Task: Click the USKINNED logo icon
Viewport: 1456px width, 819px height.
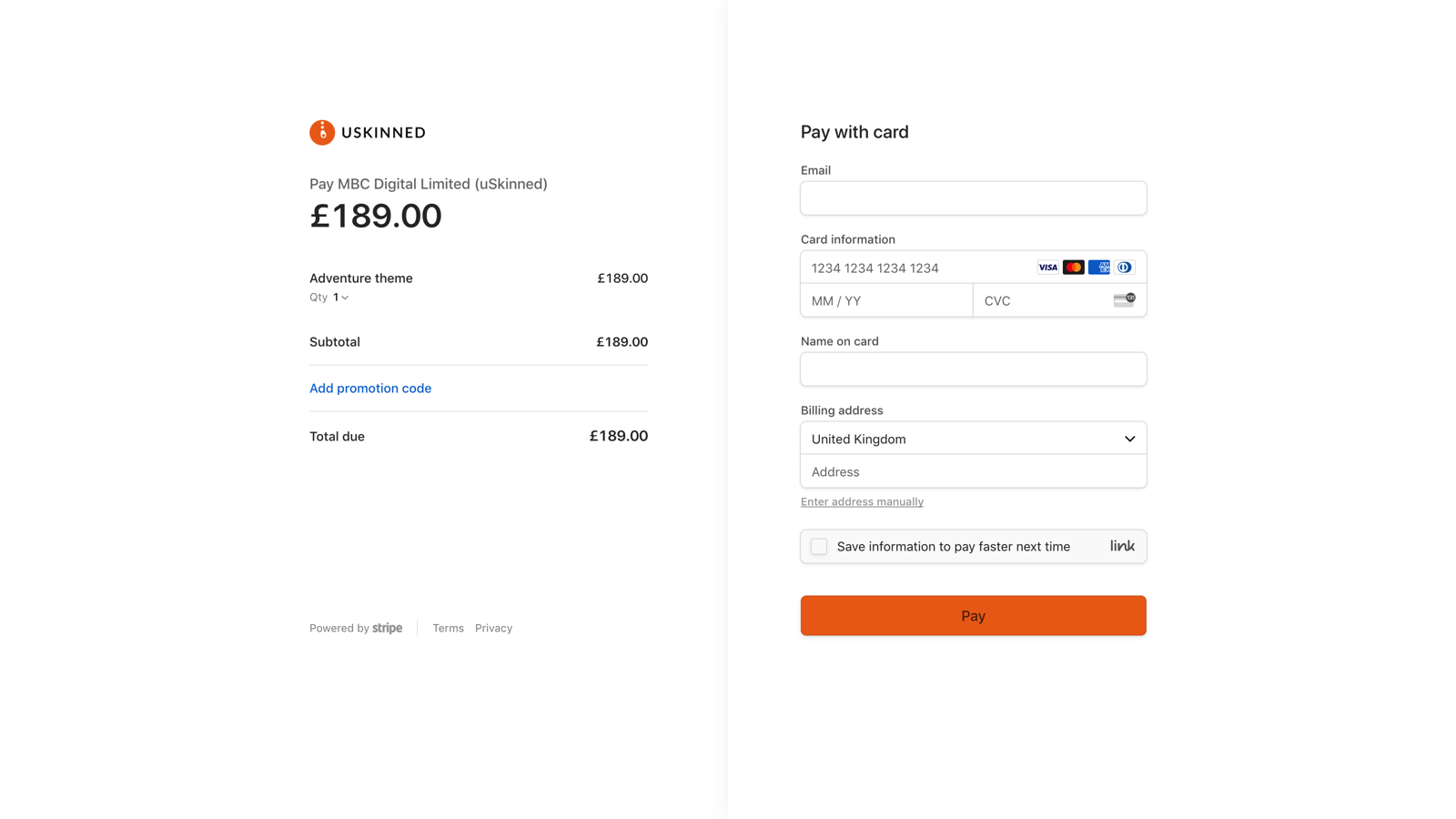Action: coord(320,132)
